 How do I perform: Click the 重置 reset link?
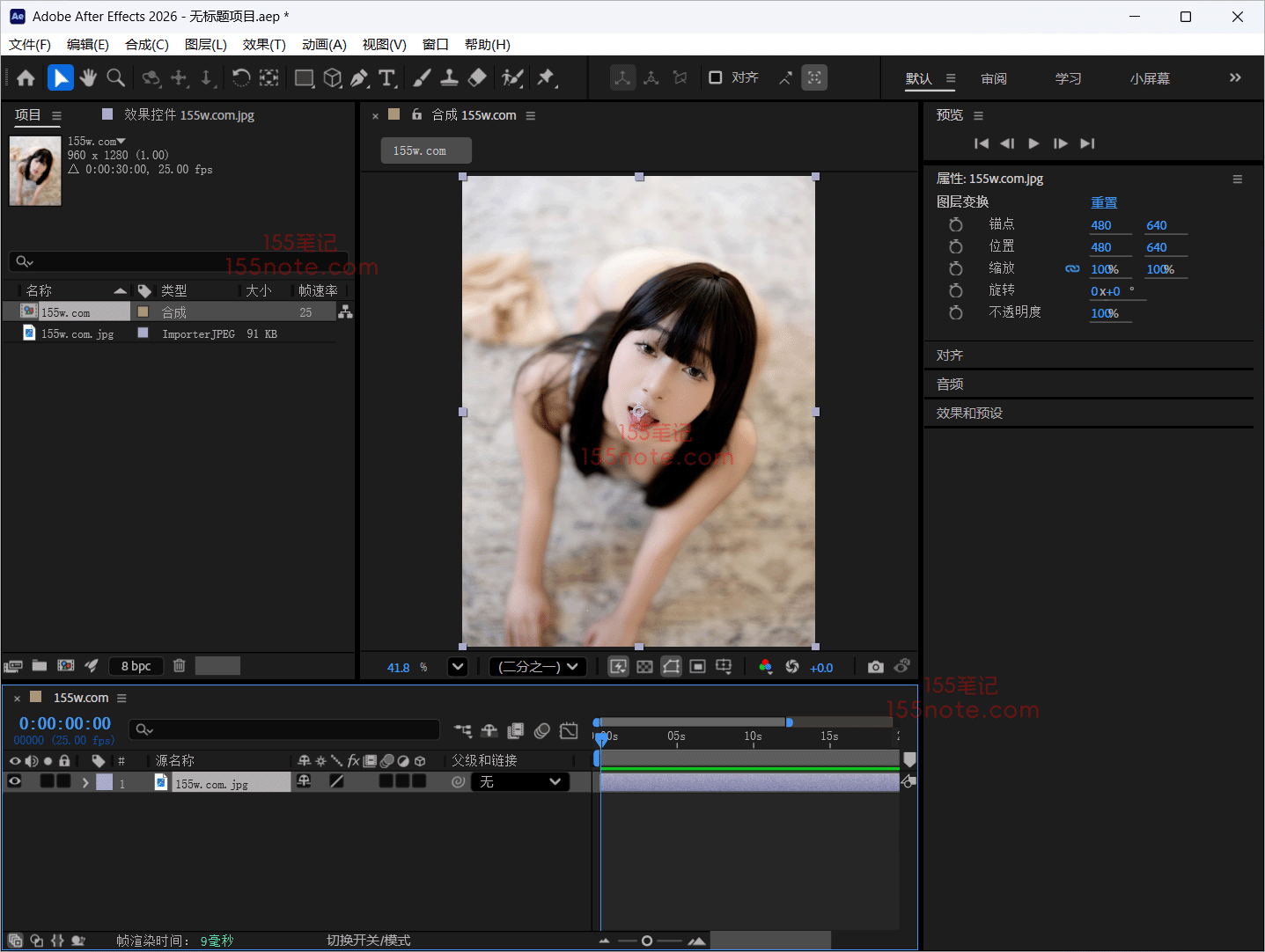click(1104, 202)
